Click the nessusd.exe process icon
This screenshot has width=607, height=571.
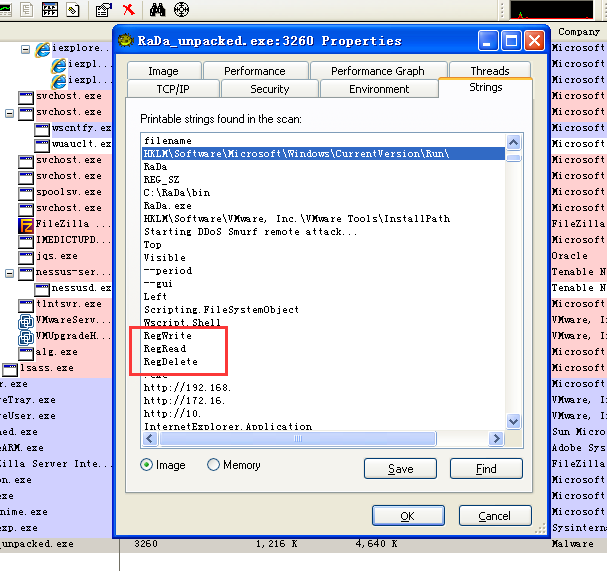(42, 289)
